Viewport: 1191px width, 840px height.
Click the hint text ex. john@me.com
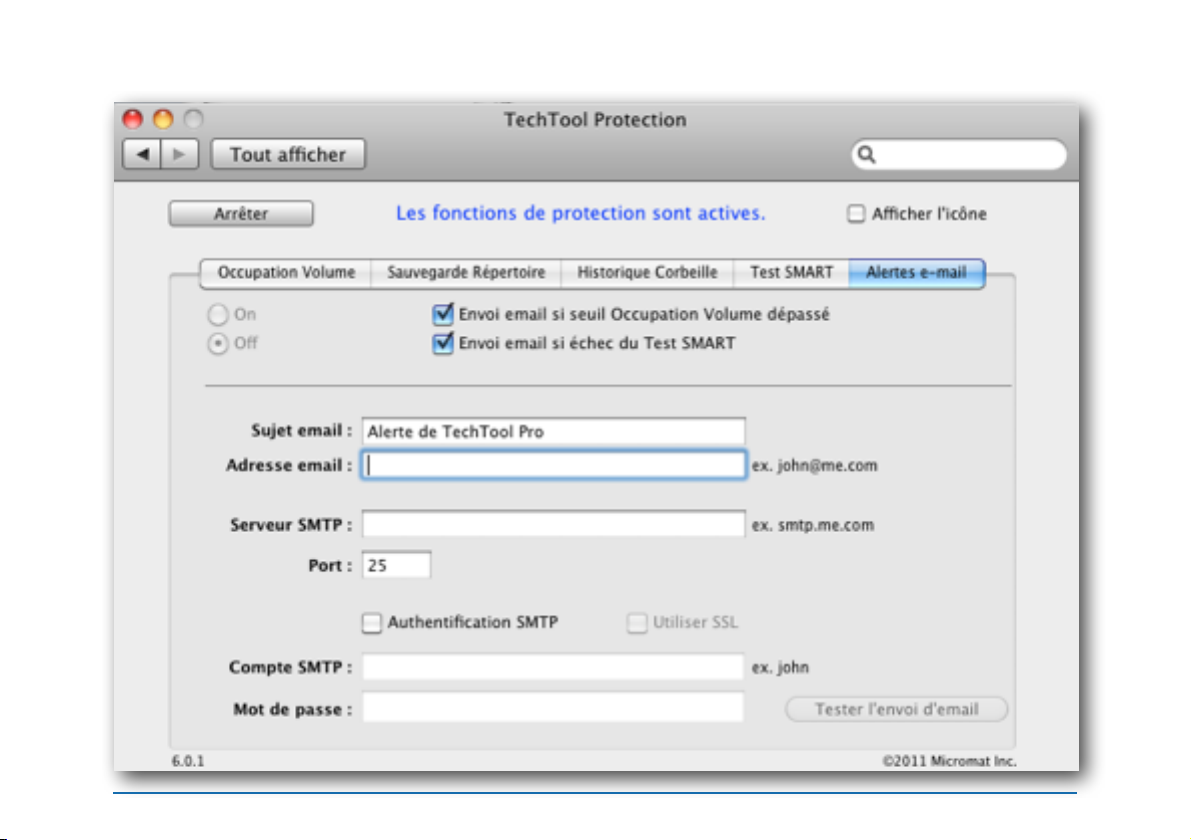click(814, 466)
